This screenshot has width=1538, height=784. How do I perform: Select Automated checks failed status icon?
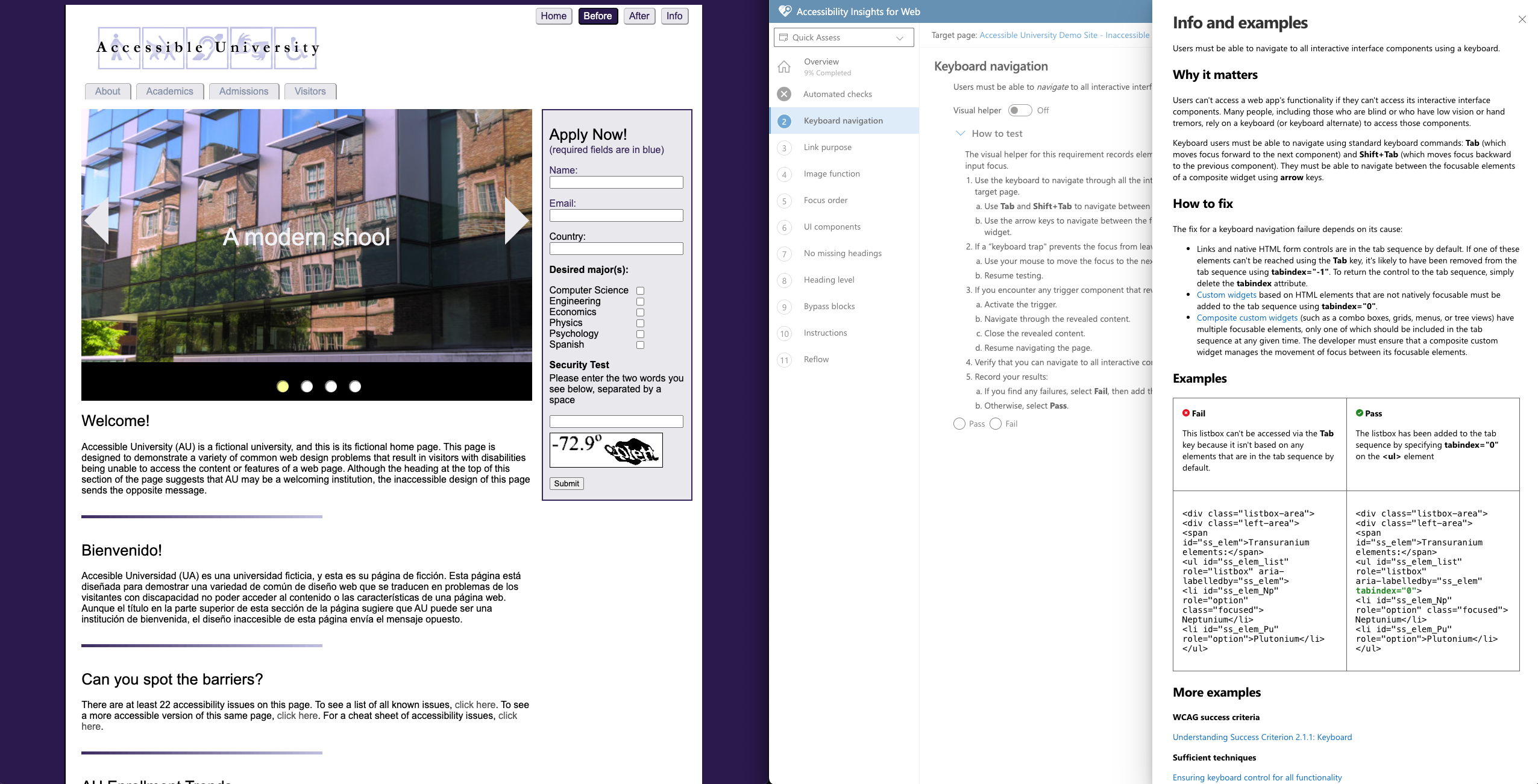point(784,94)
